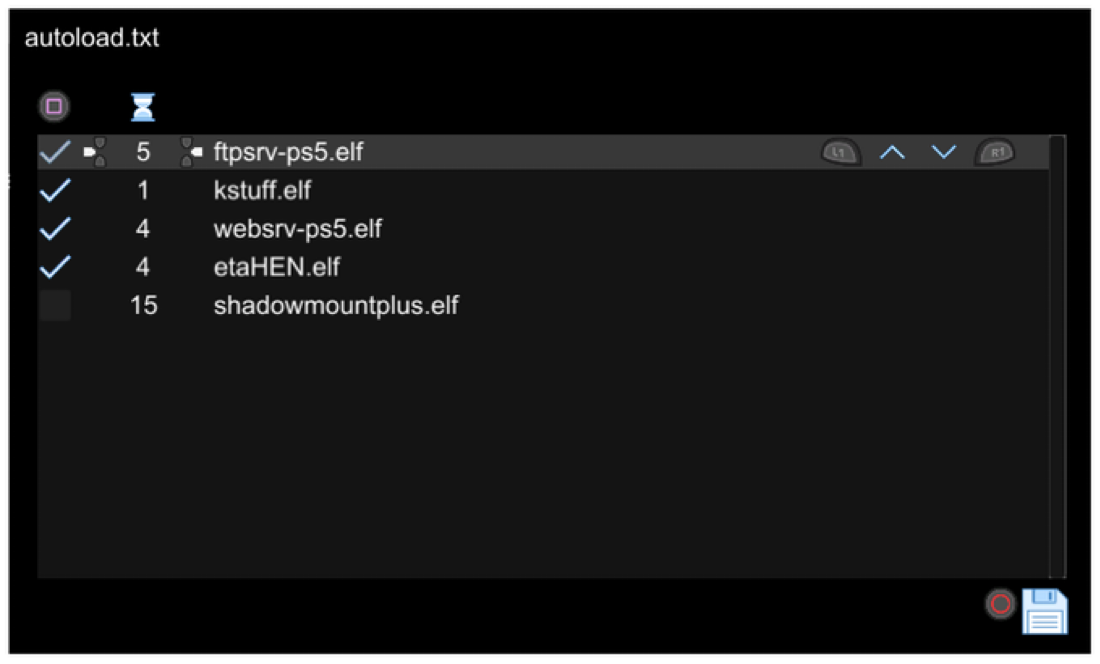Select the shadowmountplus.elf row
Viewport: 1100px width, 664px height.
click(x=544, y=306)
